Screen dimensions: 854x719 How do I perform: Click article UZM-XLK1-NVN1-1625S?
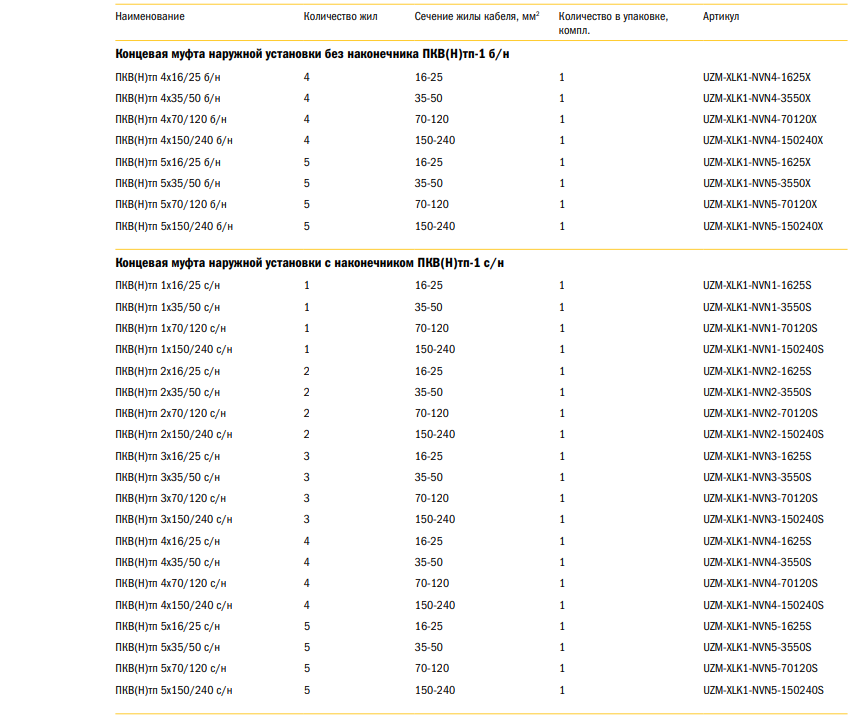(x=757, y=285)
